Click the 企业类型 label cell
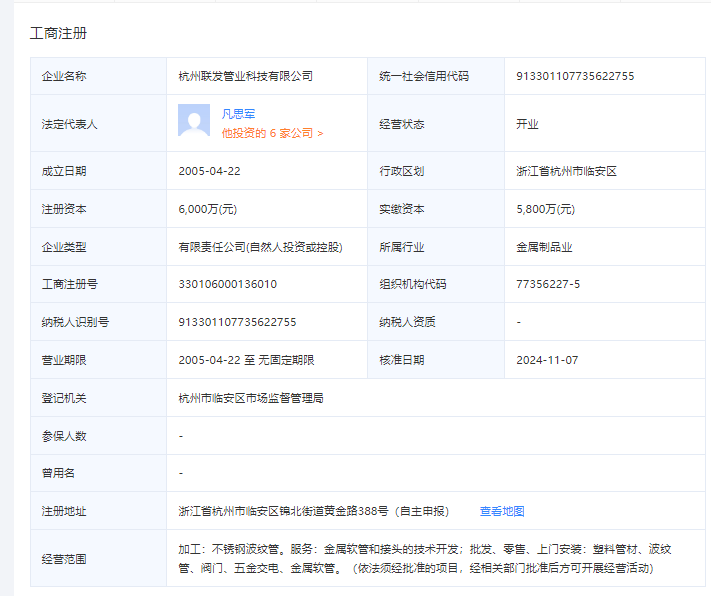This screenshot has height=596, width=711. 98,247
